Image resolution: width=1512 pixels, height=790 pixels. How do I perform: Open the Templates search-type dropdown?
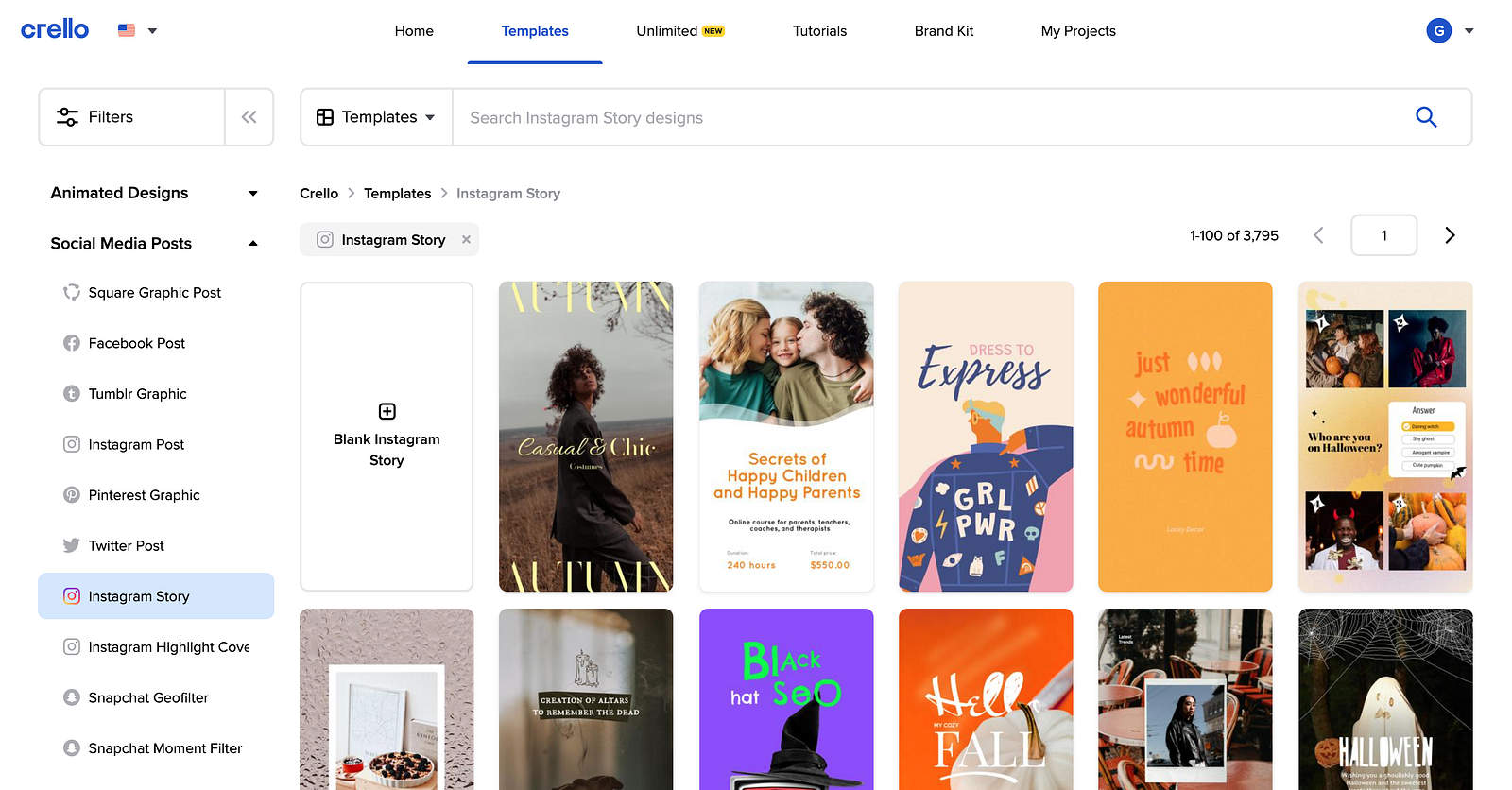[377, 117]
